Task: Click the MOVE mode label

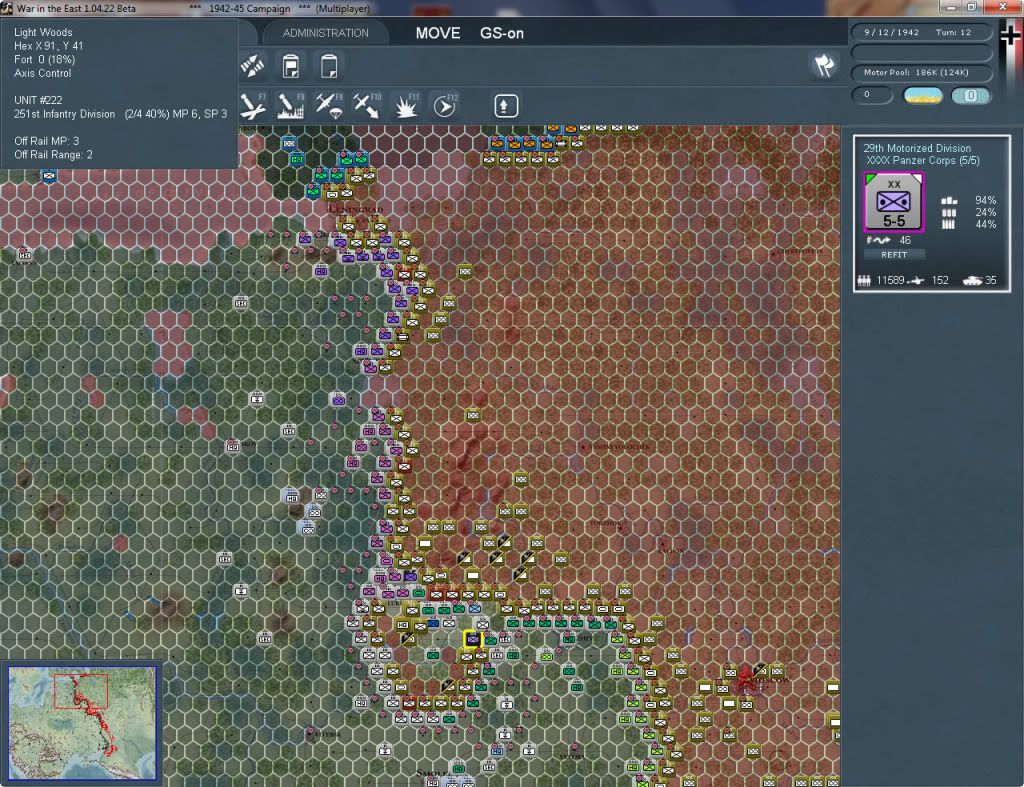Action: point(438,33)
